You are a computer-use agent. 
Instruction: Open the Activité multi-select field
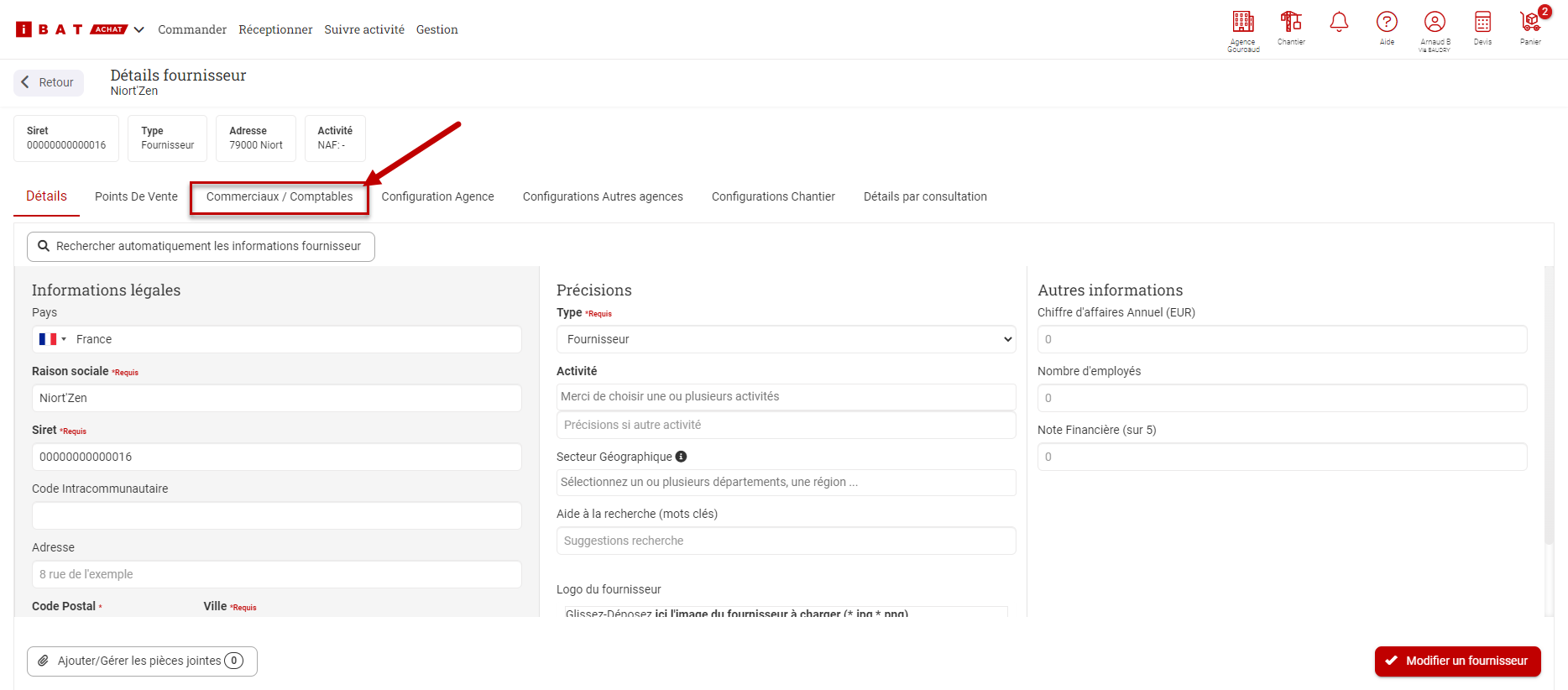pos(786,396)
